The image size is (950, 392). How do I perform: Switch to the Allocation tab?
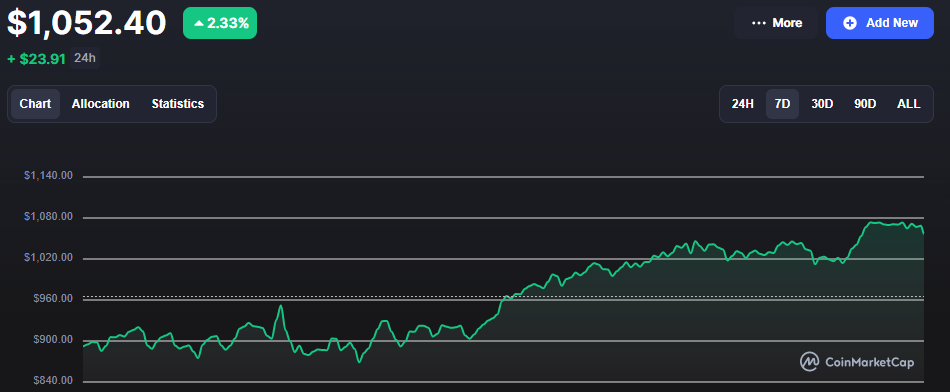[x=101, y=104]
